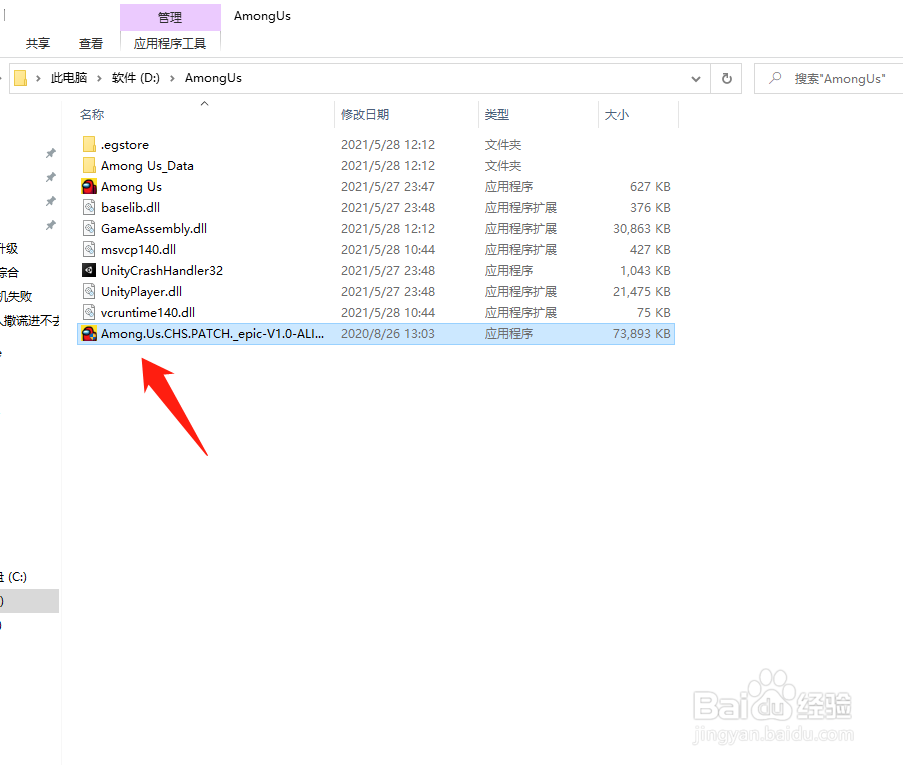Click the 21,475 KB size value
This screenshot has height=765, width=903.
click(x=642, y=291)
